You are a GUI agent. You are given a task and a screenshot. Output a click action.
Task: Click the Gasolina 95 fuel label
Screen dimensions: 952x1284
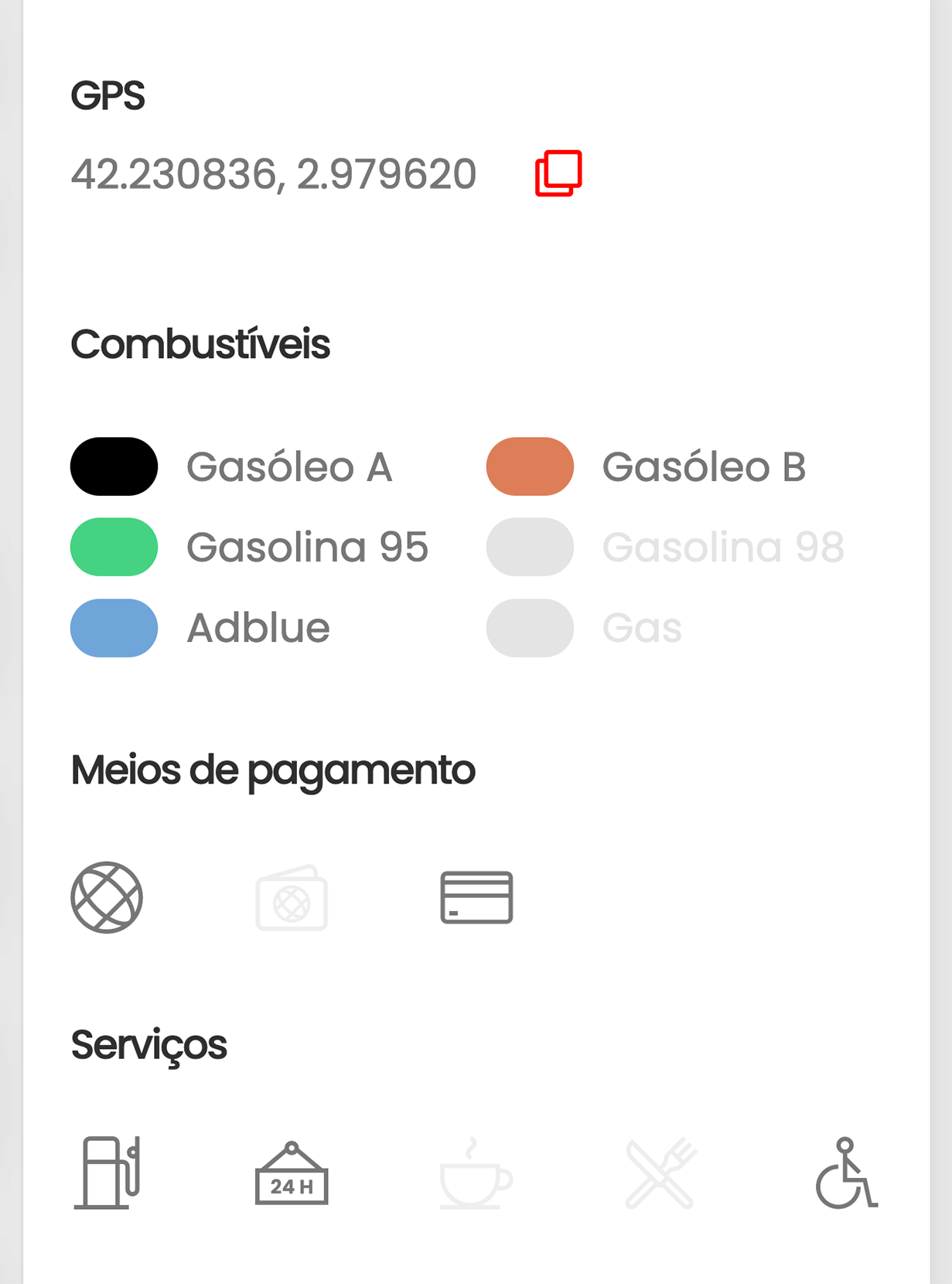(307, 548)
